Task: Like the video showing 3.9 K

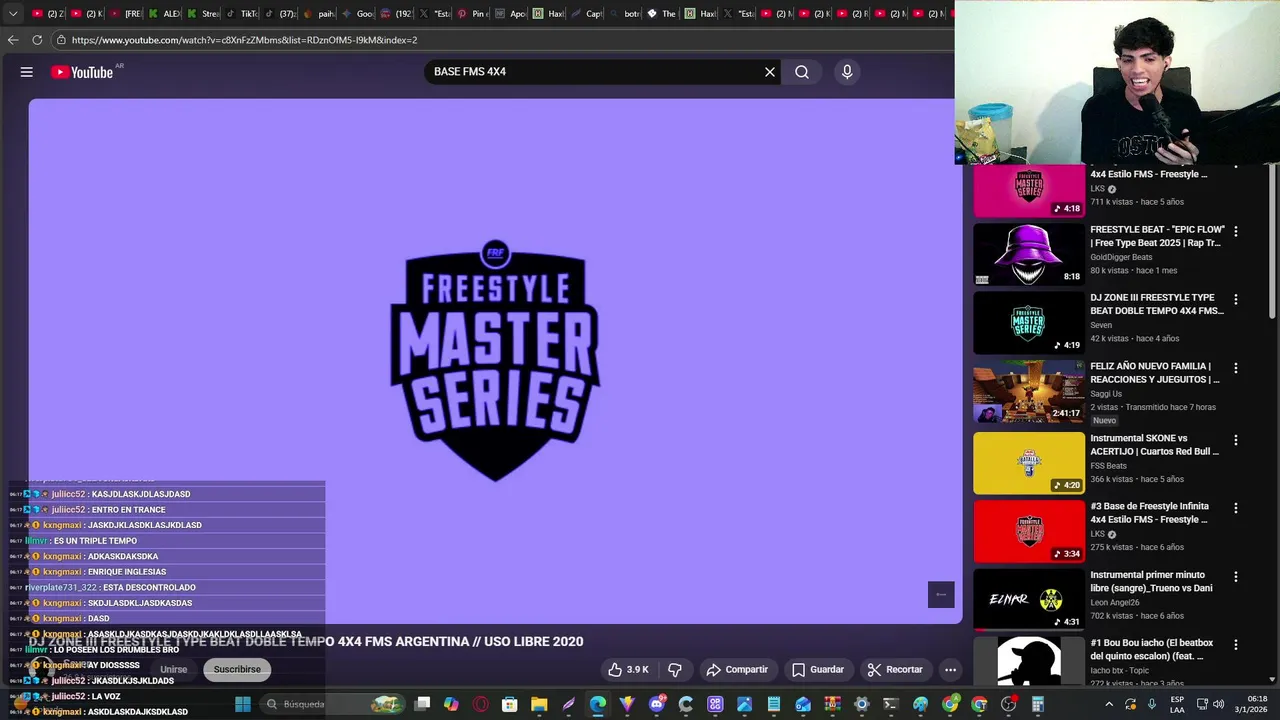Action: (628, 670)
